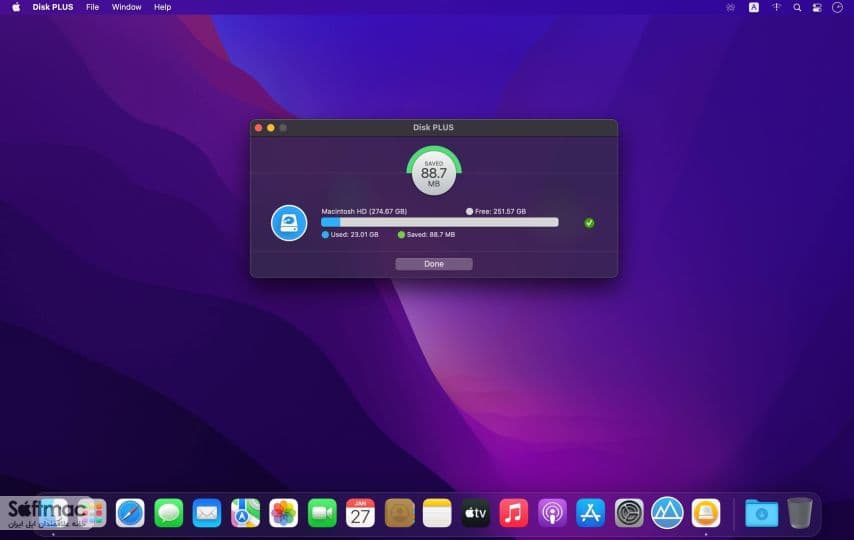
Task: Click the Disk PLUS Dock icon
Action: pyautogui.click(x=706, y=513)
